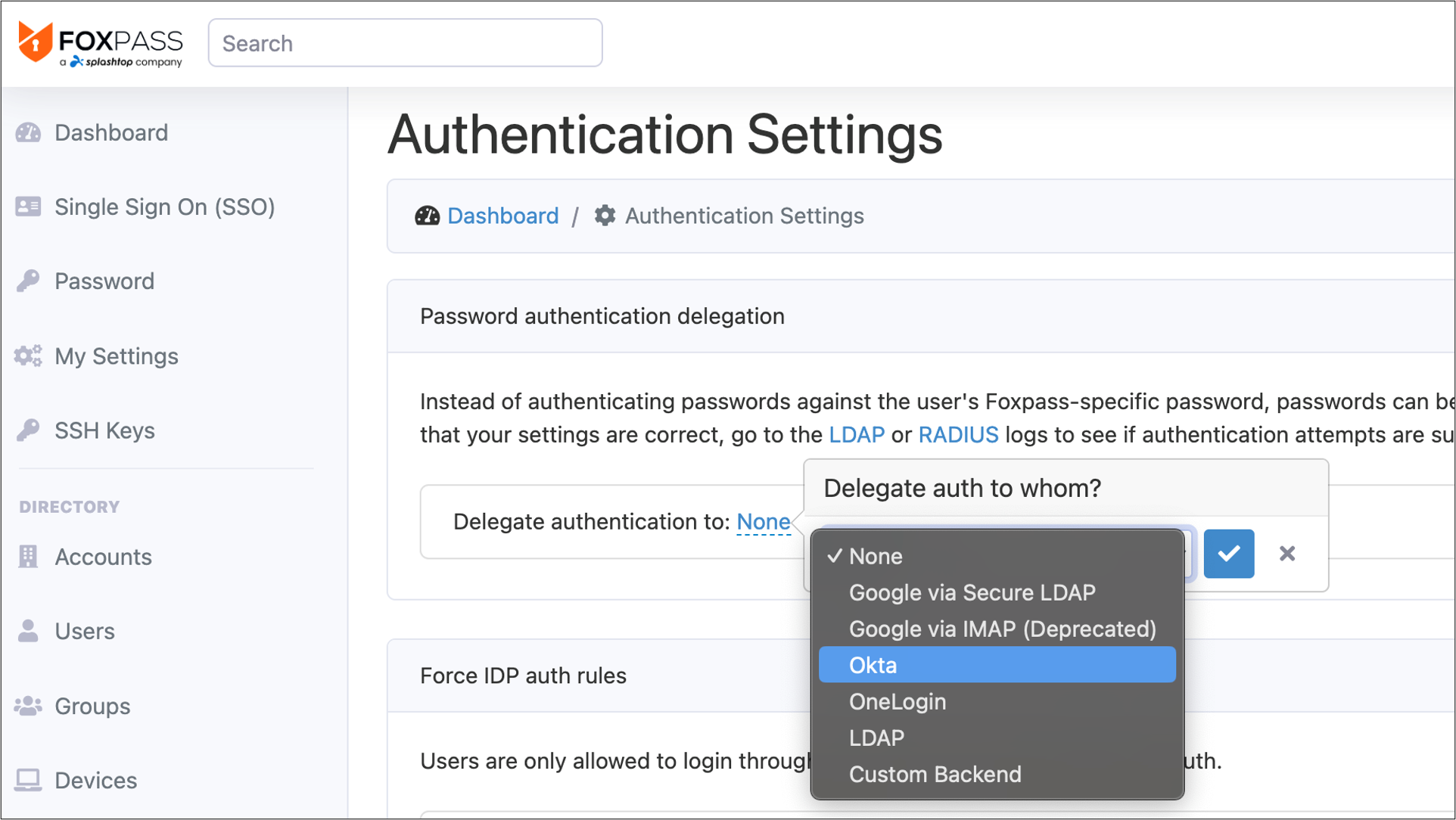
Task: Click the Single Sign On card icon
Action: 28,207
